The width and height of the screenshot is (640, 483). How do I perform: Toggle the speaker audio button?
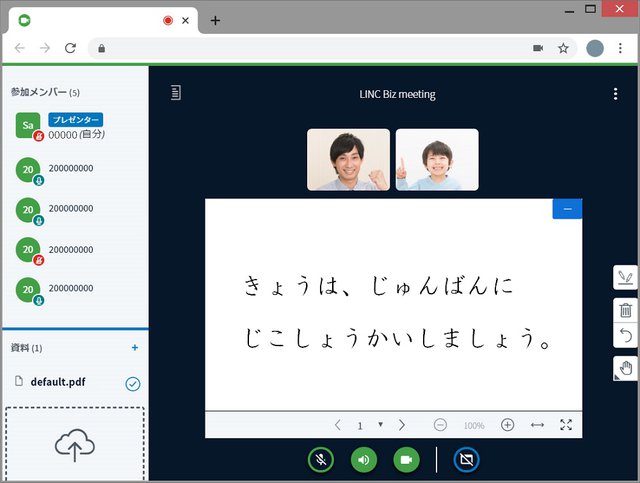363,460
